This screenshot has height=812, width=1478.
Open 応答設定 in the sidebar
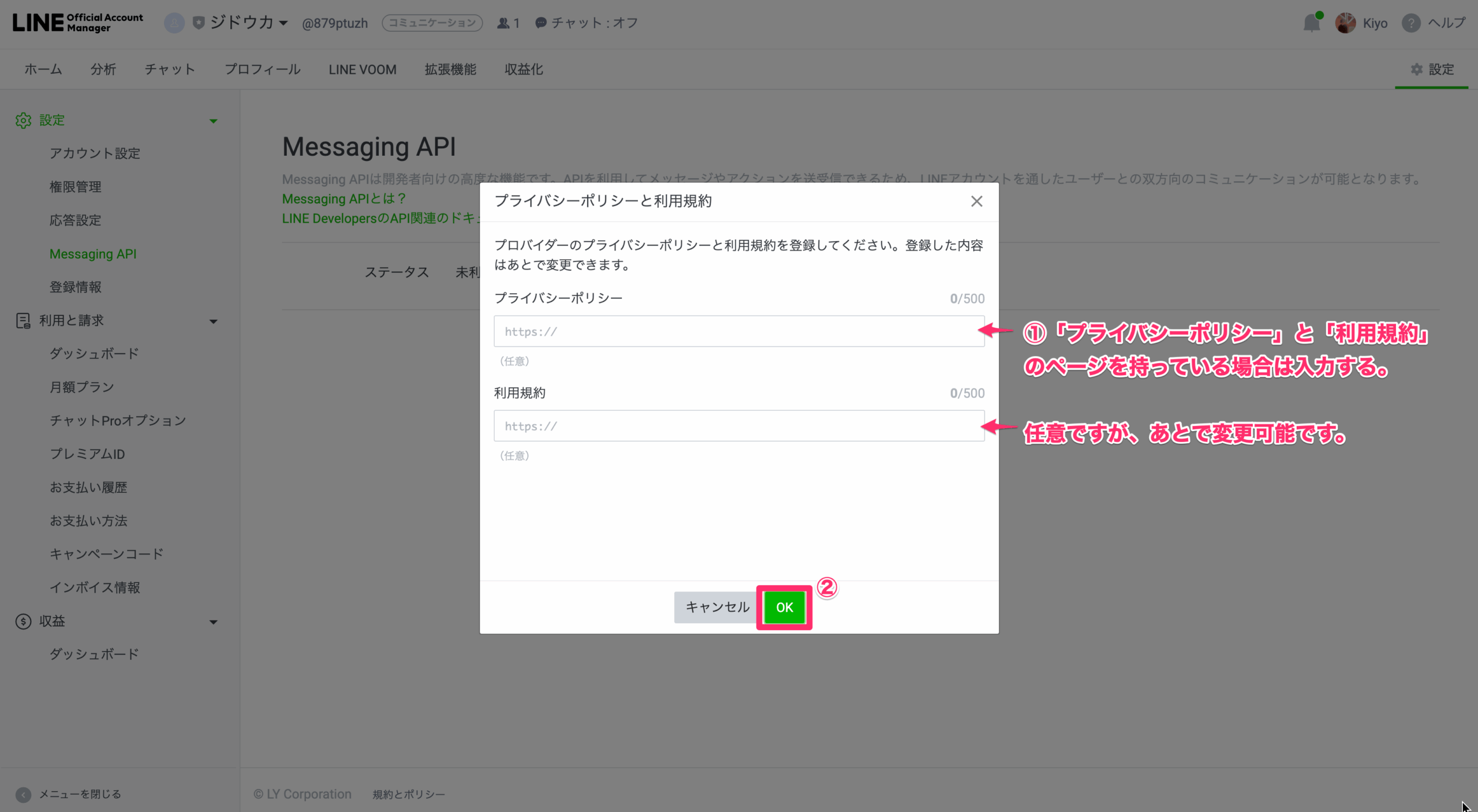tap(76, 220)
